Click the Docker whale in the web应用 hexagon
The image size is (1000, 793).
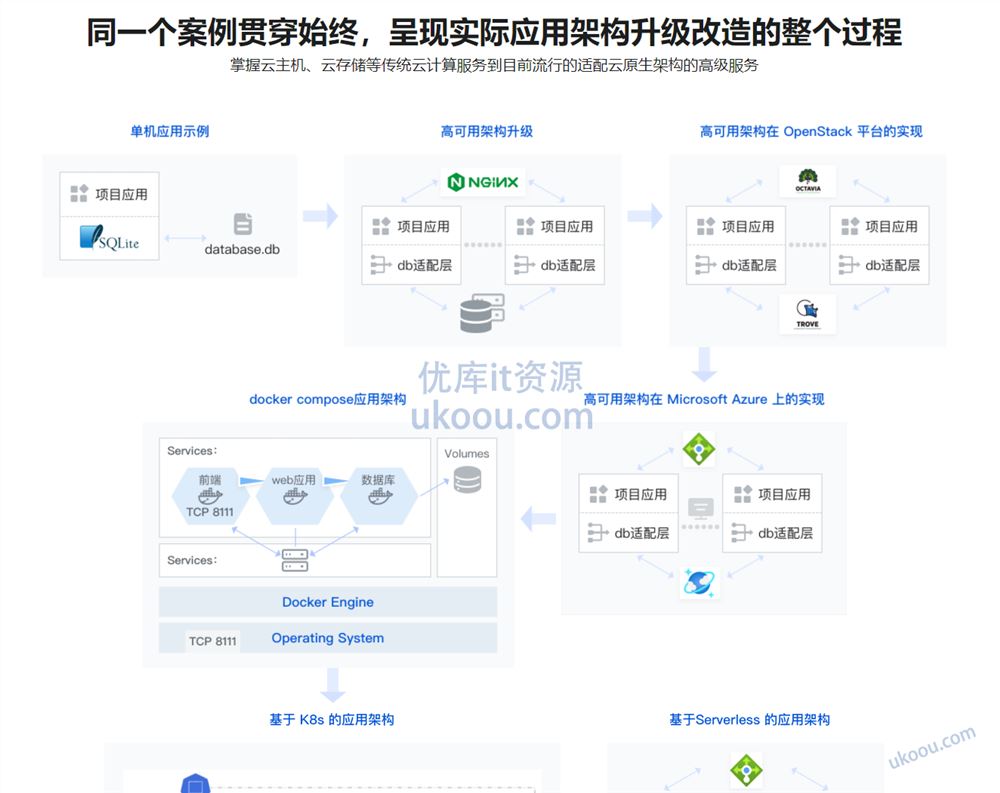click(x=295, y=496)
